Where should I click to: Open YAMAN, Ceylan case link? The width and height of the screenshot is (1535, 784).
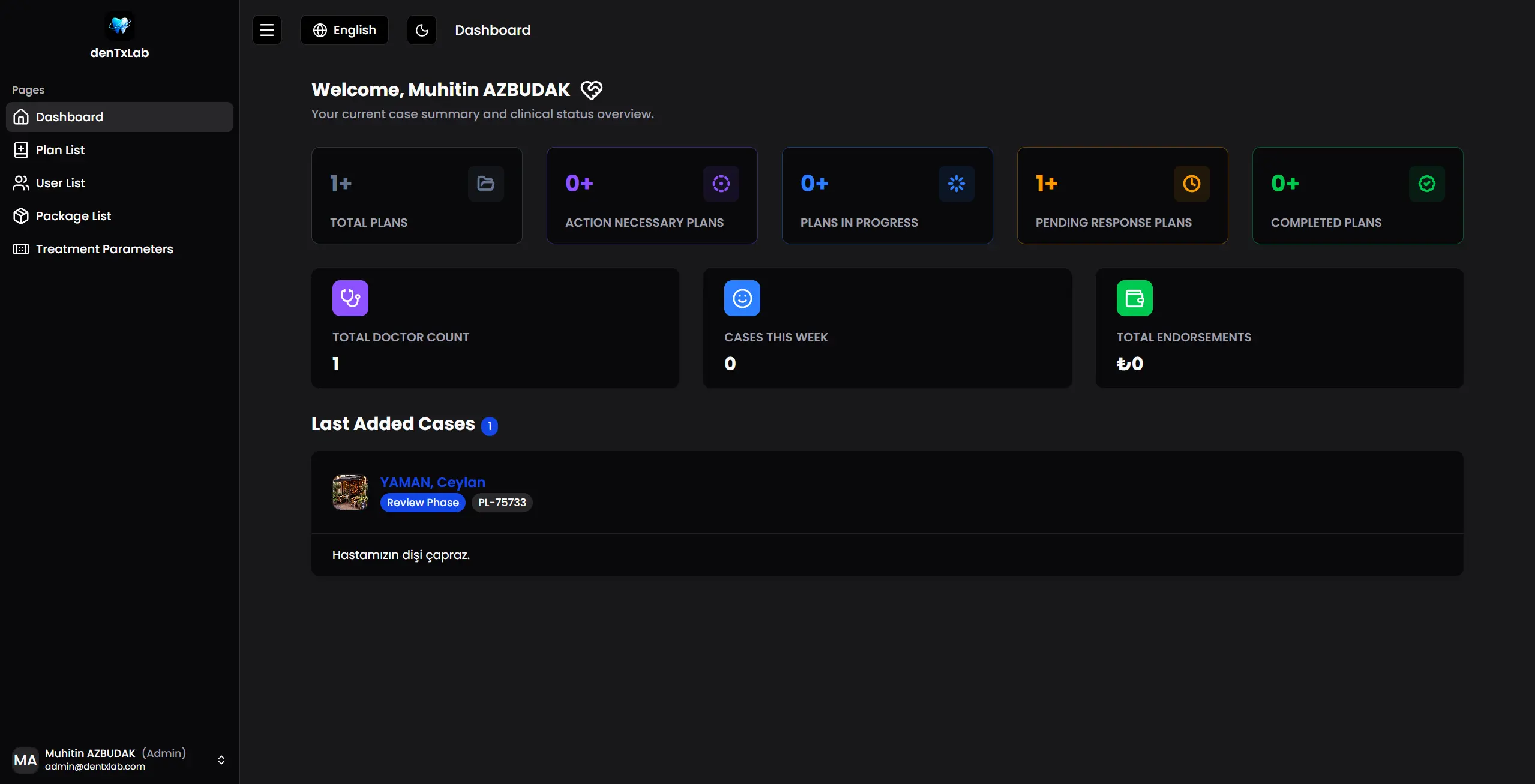pyautogui.click(x=433, y=482)
